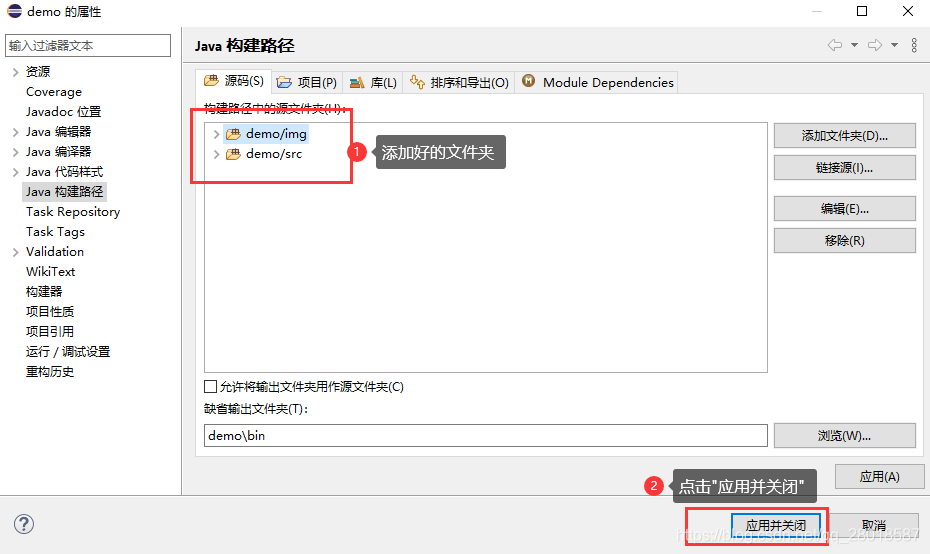Open the back history dropdown arrow

tap(854, 45)
